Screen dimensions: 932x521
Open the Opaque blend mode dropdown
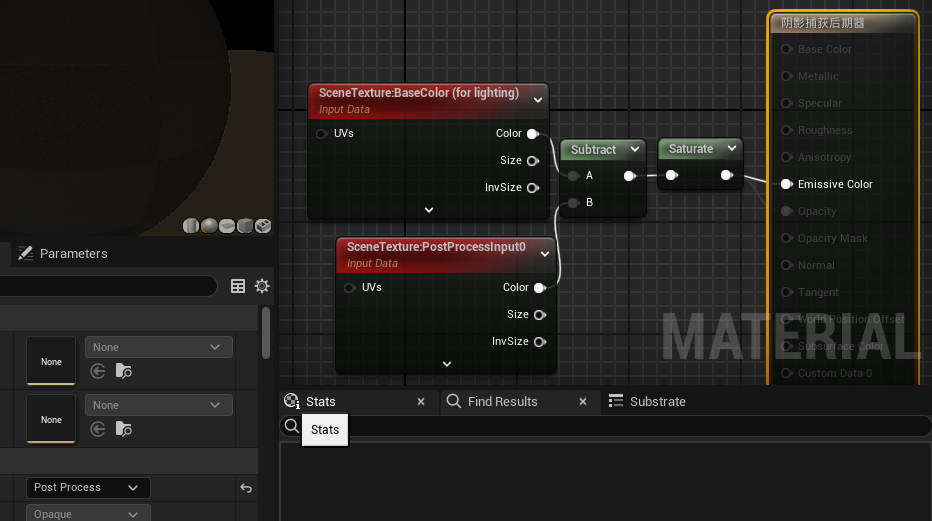pyautogui.click(x=88, y=513)
